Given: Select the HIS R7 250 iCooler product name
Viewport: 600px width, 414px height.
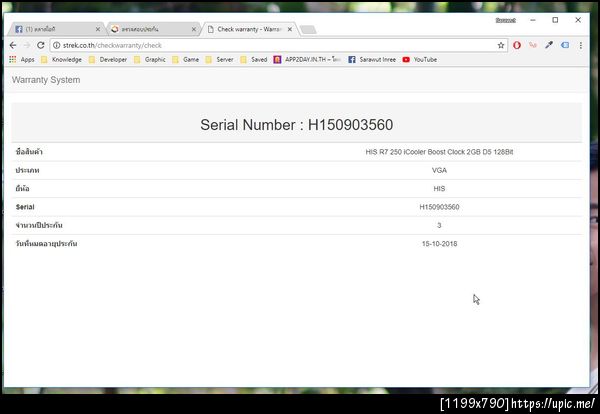Looking at the screenshot, I should coord(439,152).
